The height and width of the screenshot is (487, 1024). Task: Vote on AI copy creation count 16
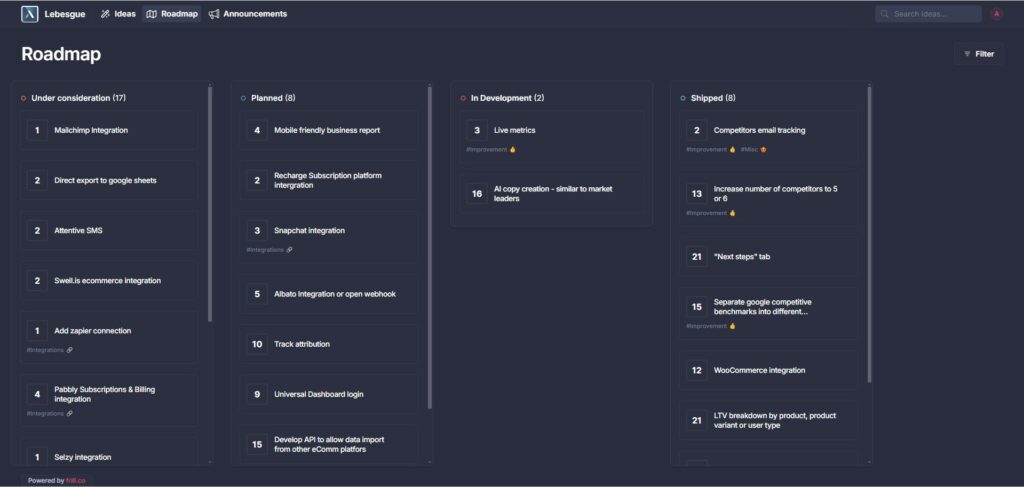[x=477, y=194]
